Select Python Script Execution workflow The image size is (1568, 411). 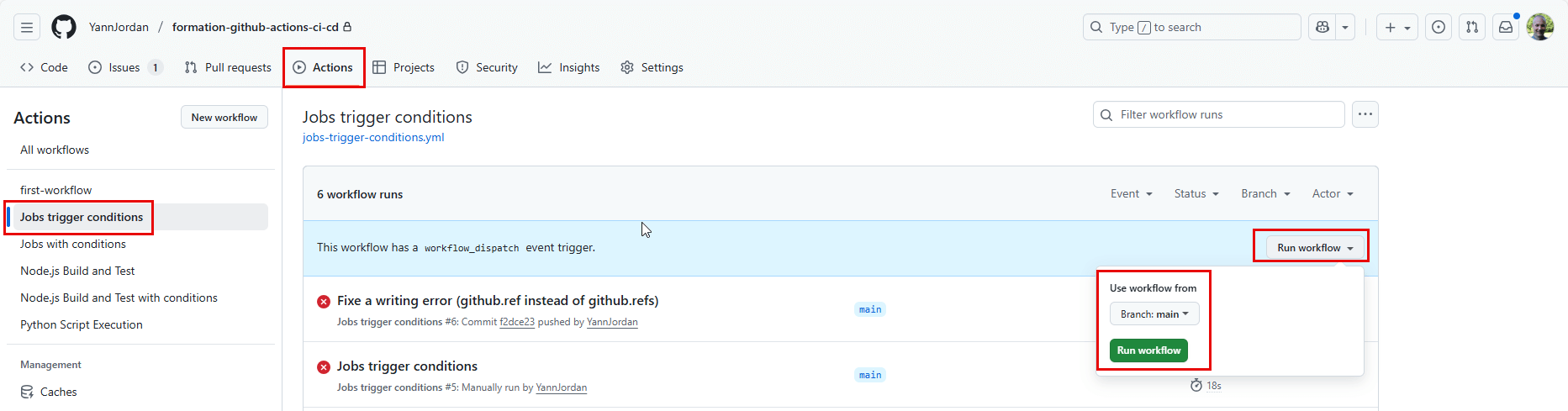(x=82, y=324)
